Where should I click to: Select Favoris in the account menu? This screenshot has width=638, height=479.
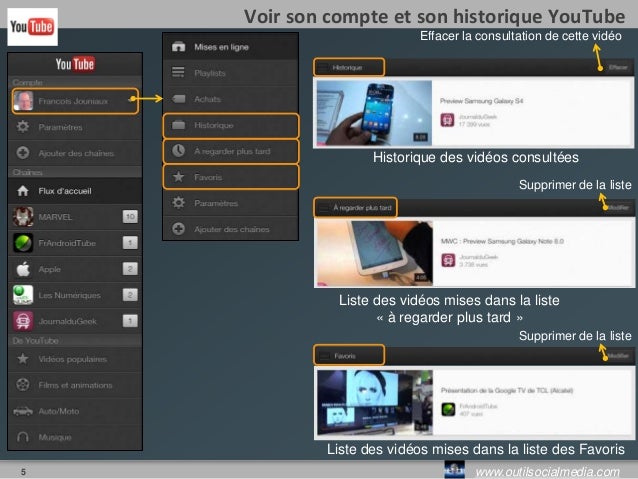[x=231, y=177]
